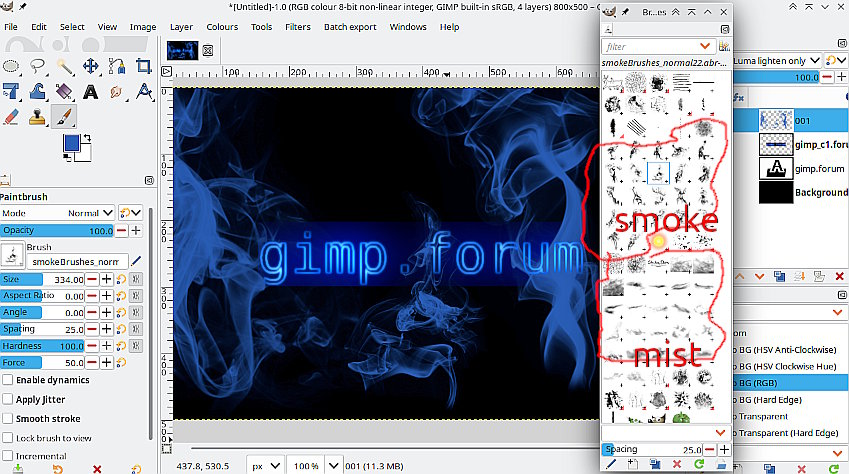
Task: Delete brush using red X in Brushes dialog
Action: 677,464
